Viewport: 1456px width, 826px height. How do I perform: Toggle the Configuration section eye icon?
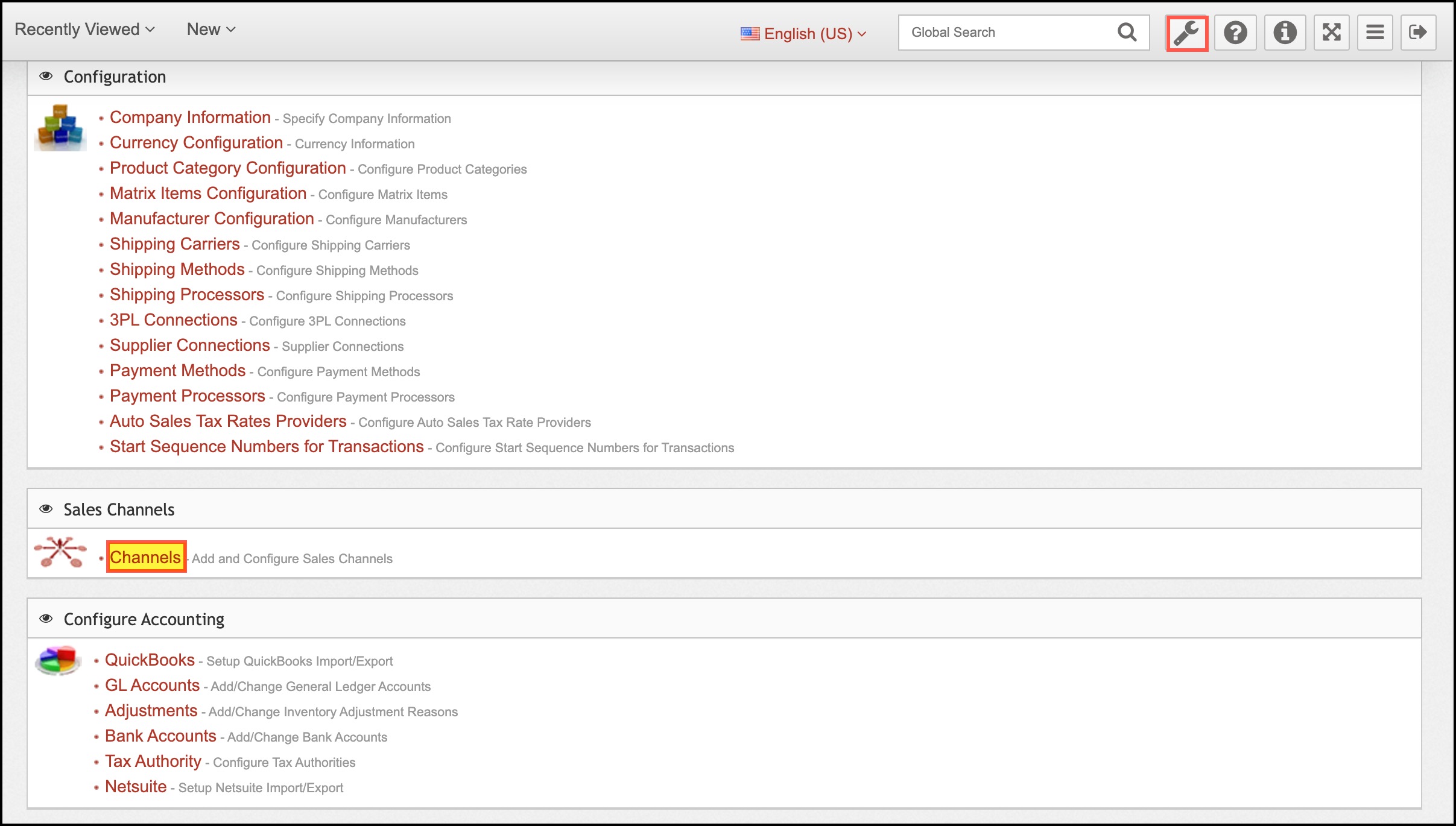tap(46, 77)
